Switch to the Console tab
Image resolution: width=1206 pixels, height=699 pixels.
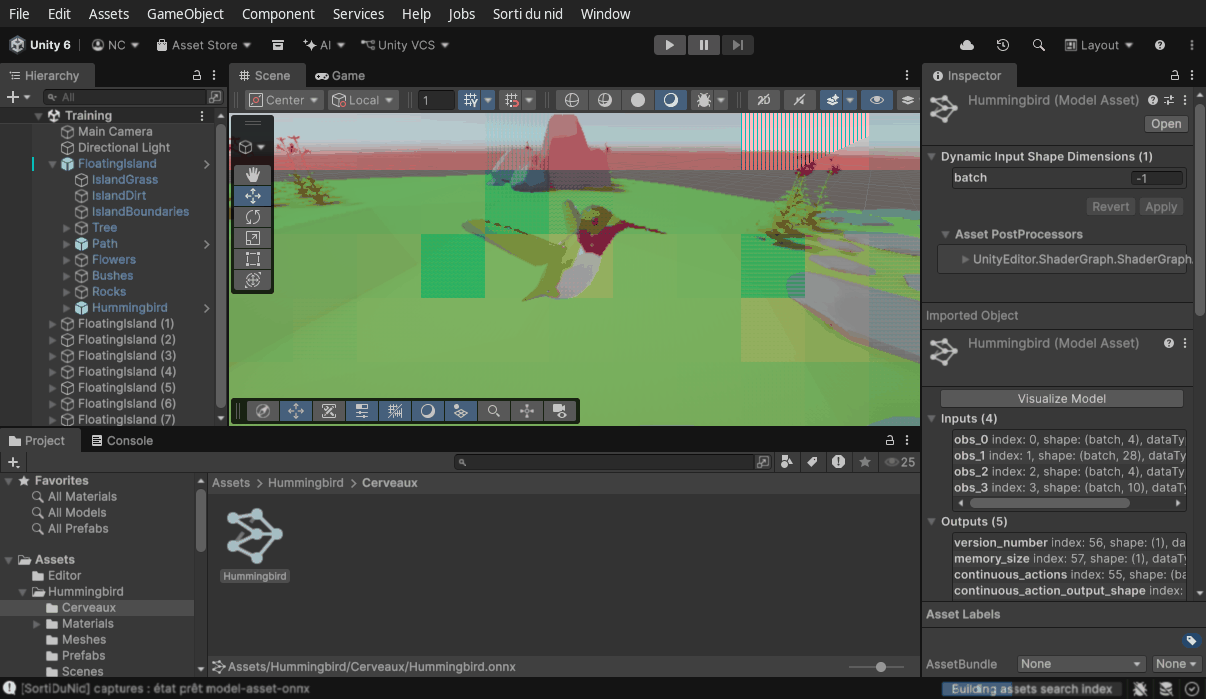pos(122,440)
